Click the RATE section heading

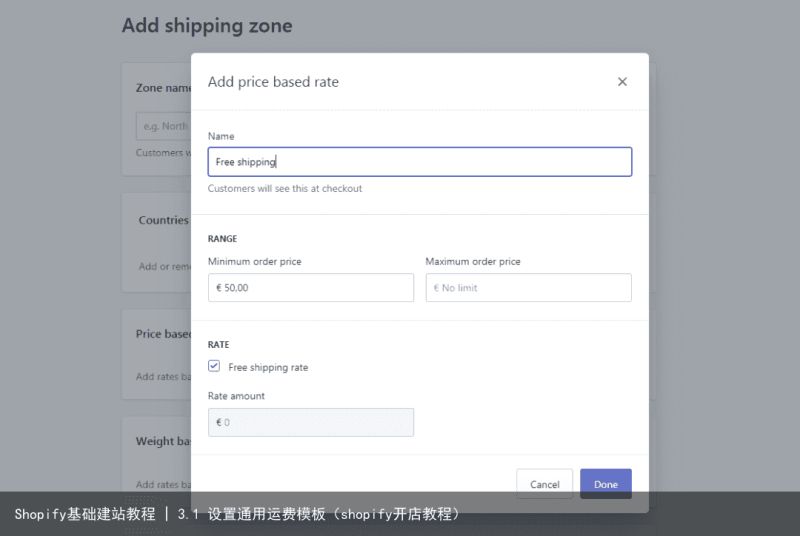pyautogui.click(x=218, y=345)
